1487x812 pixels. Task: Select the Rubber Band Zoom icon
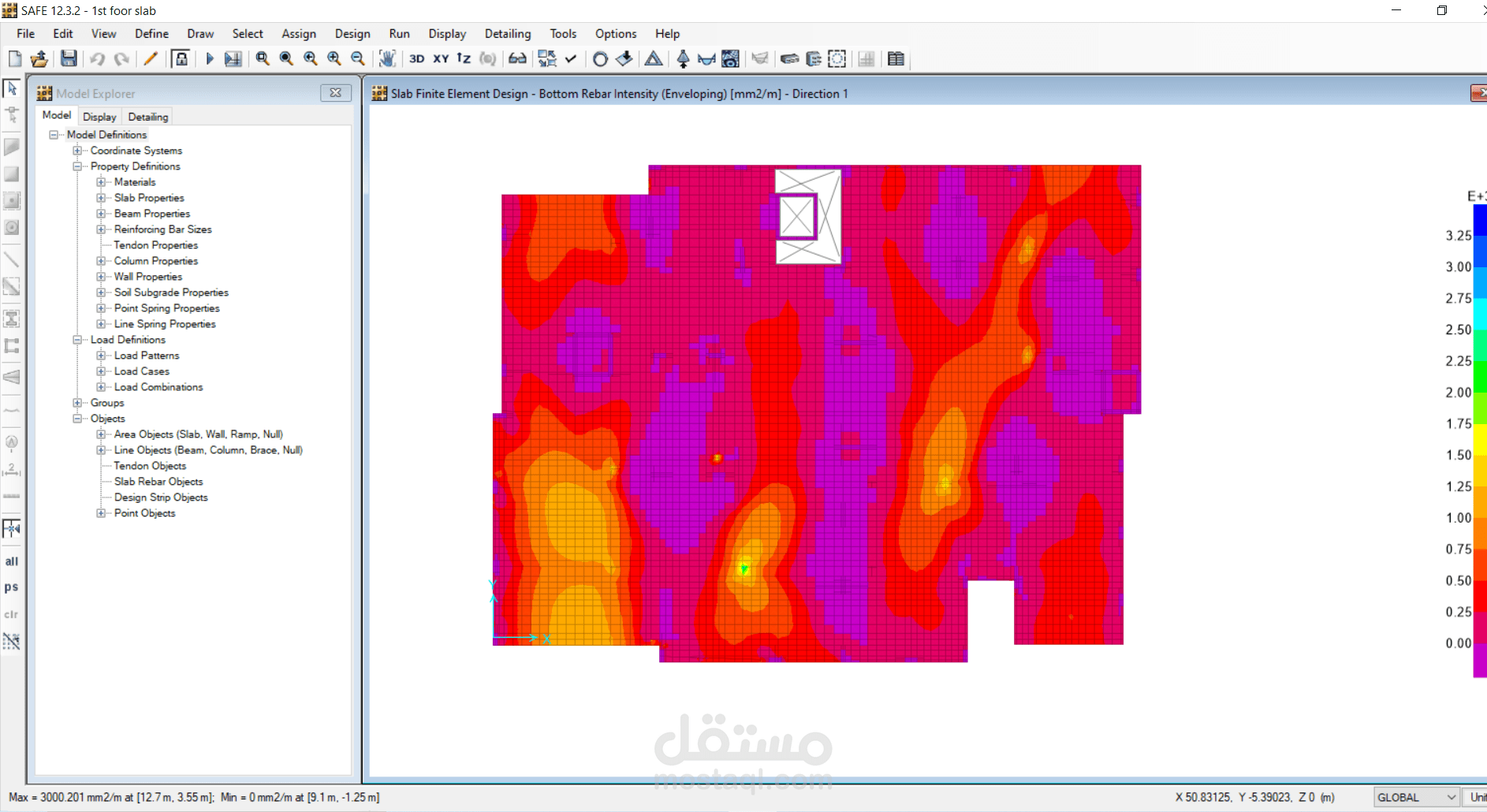click(263, 59)
